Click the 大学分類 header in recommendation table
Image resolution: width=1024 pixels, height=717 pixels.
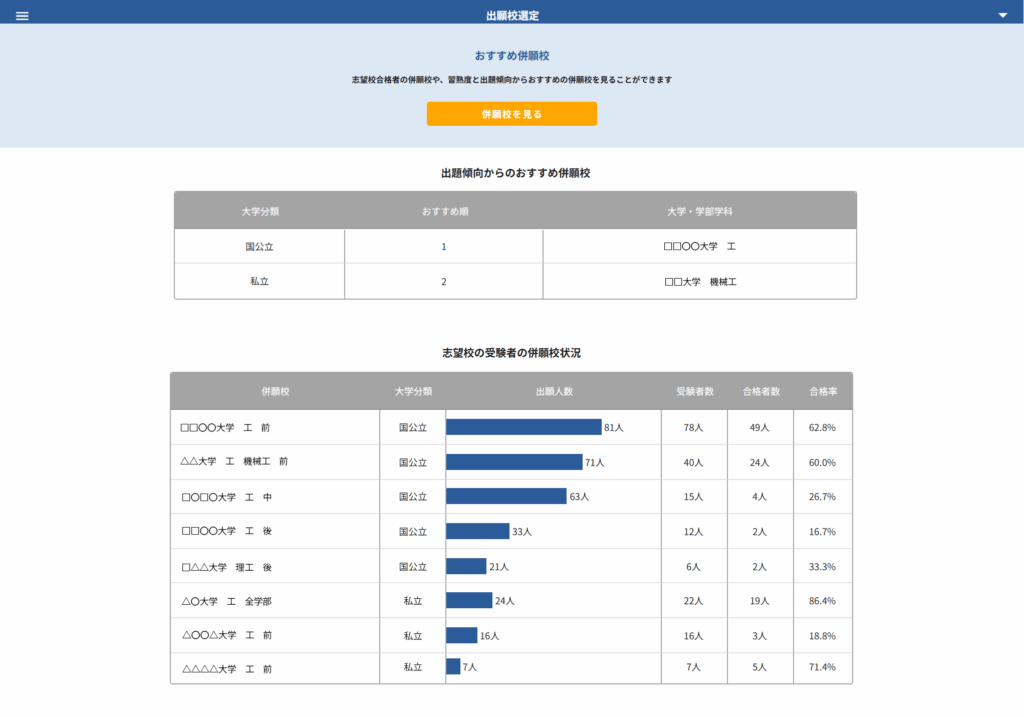pos(260,212)
